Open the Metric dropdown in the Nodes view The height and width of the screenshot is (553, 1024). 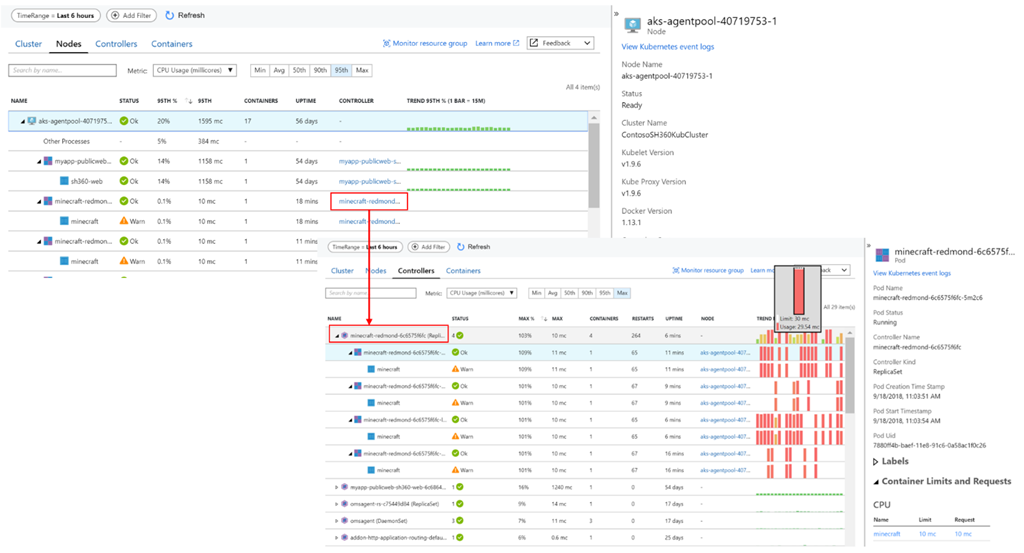coord(195,71)
